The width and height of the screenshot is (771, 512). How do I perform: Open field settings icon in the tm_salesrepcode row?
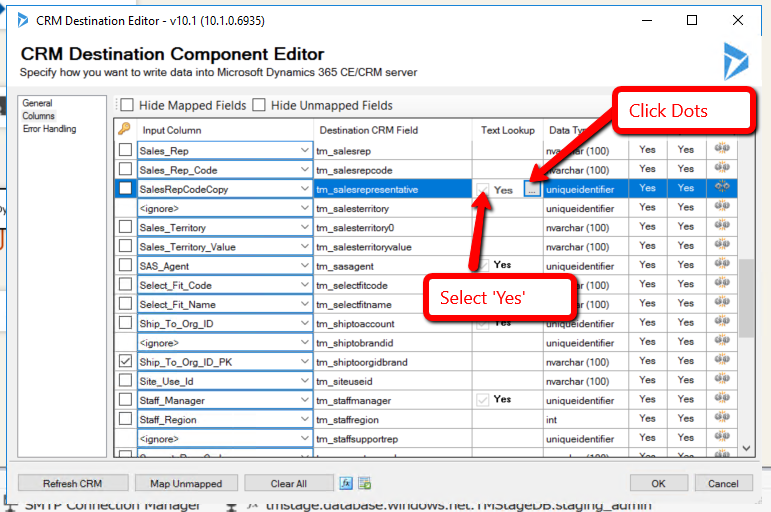click(x=722, y=167)
